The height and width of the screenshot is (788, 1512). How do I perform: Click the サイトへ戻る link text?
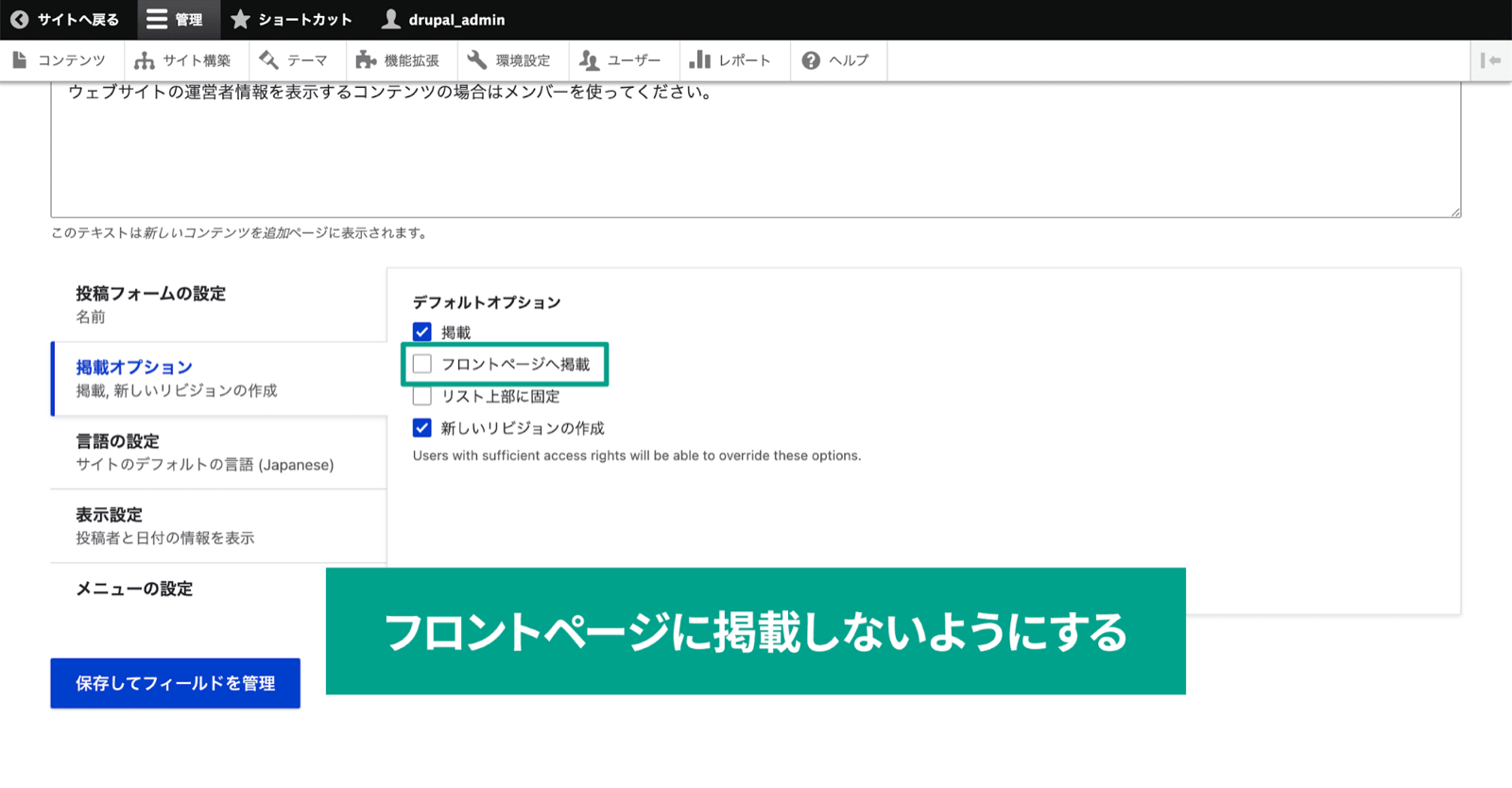(78, 20)
